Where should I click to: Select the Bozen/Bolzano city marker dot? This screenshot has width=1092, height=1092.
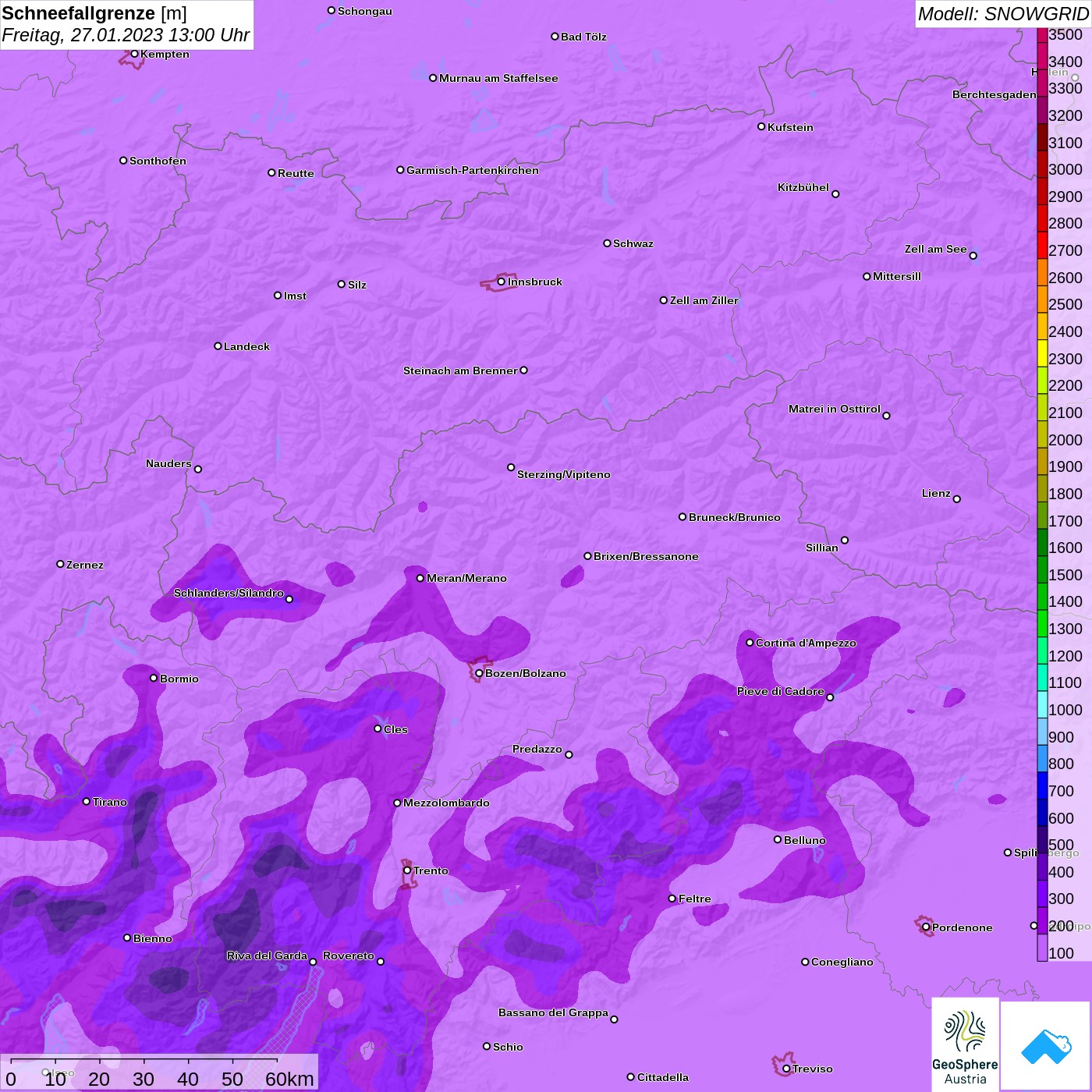point(479,673)
